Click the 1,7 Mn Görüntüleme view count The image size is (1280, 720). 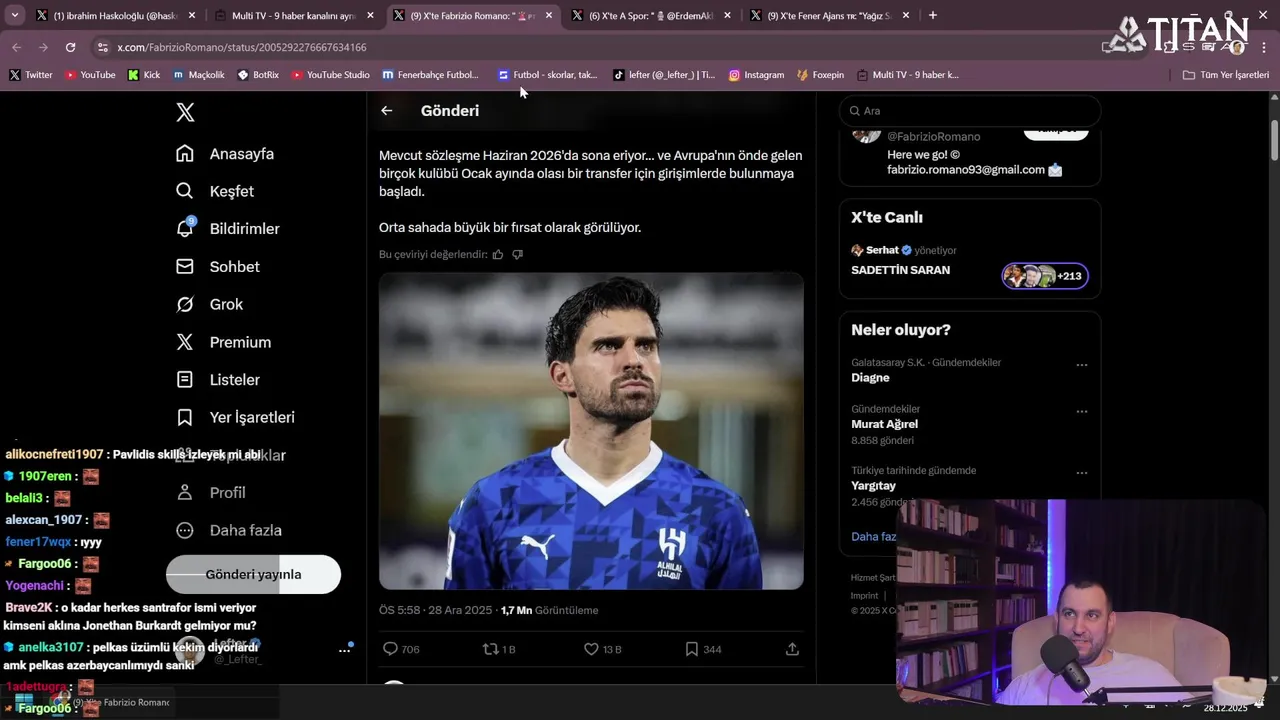pos(549,610)
